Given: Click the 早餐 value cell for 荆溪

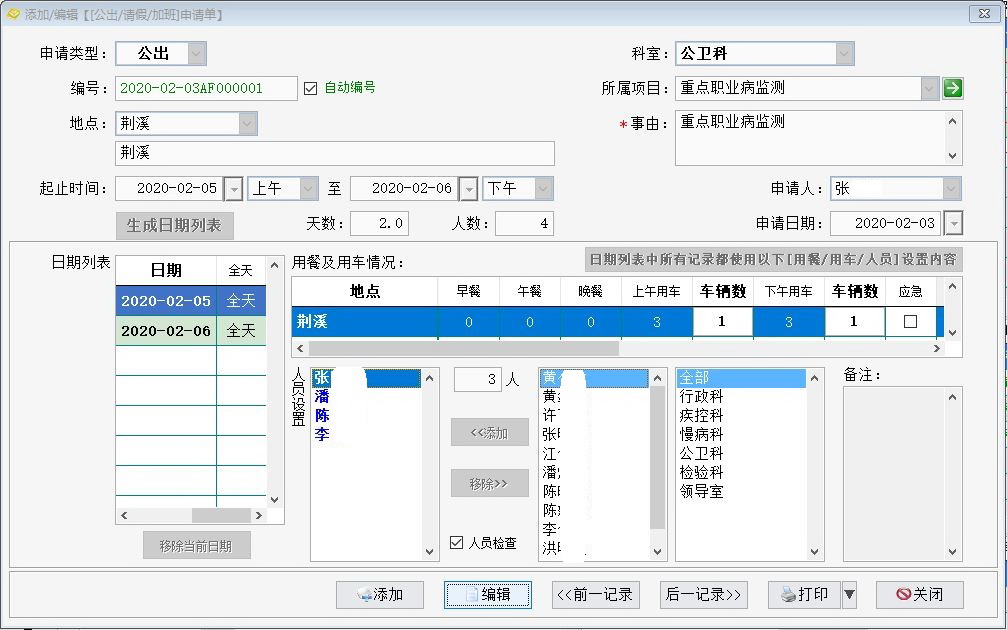Looking at the screenshot, I should [x=469, y=322].
